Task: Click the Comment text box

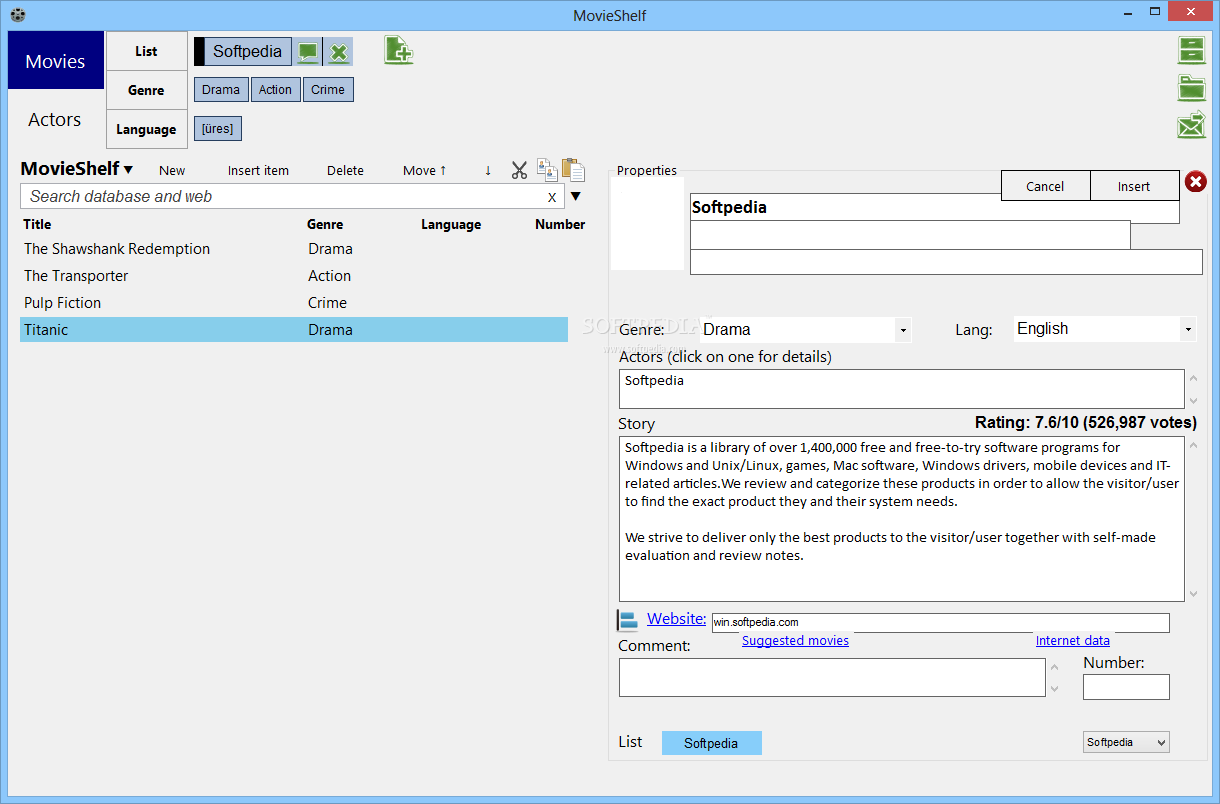Action: (x=832, y=678)
